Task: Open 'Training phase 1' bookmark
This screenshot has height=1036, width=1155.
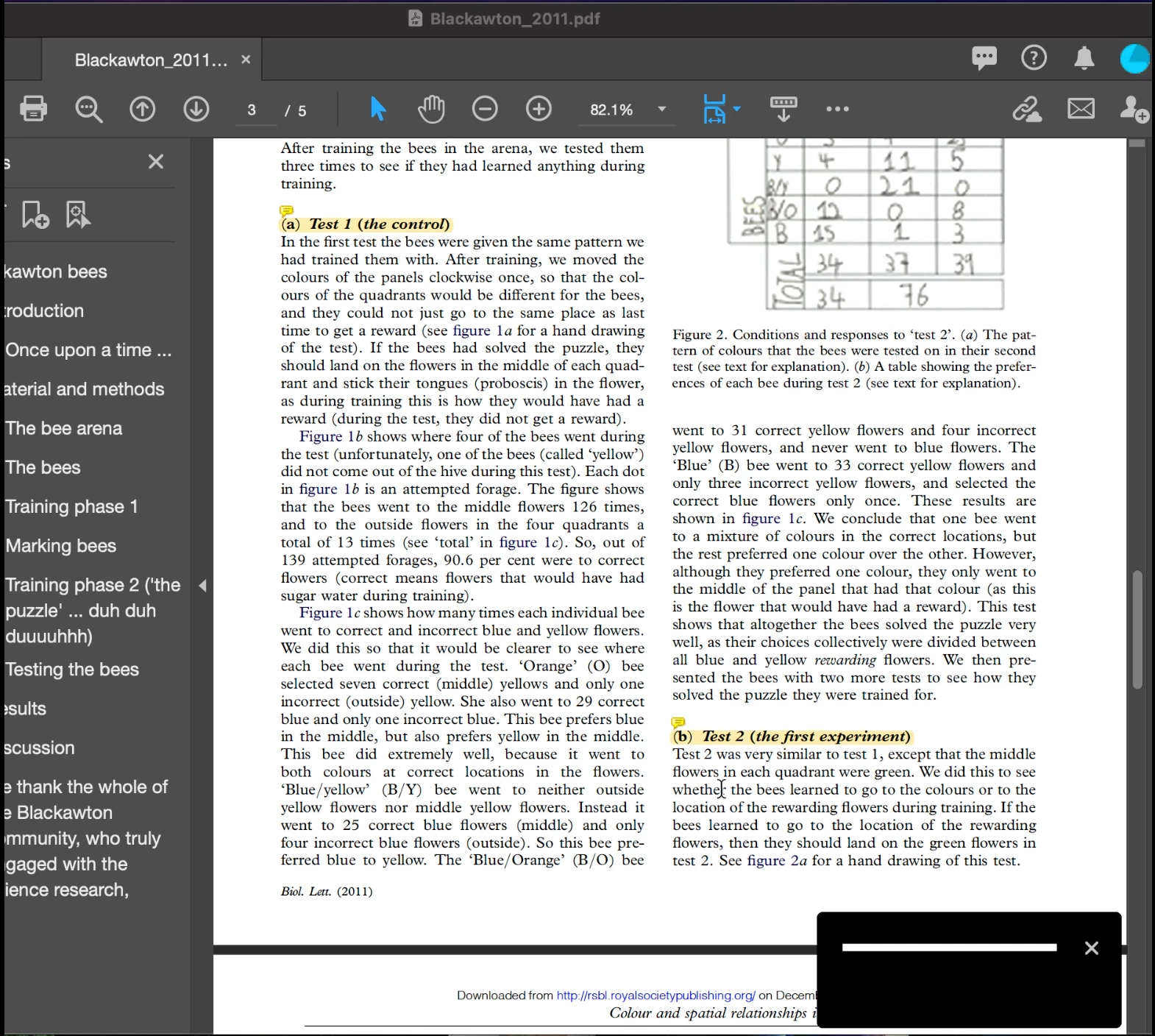Action: click(x=71, y=506)
